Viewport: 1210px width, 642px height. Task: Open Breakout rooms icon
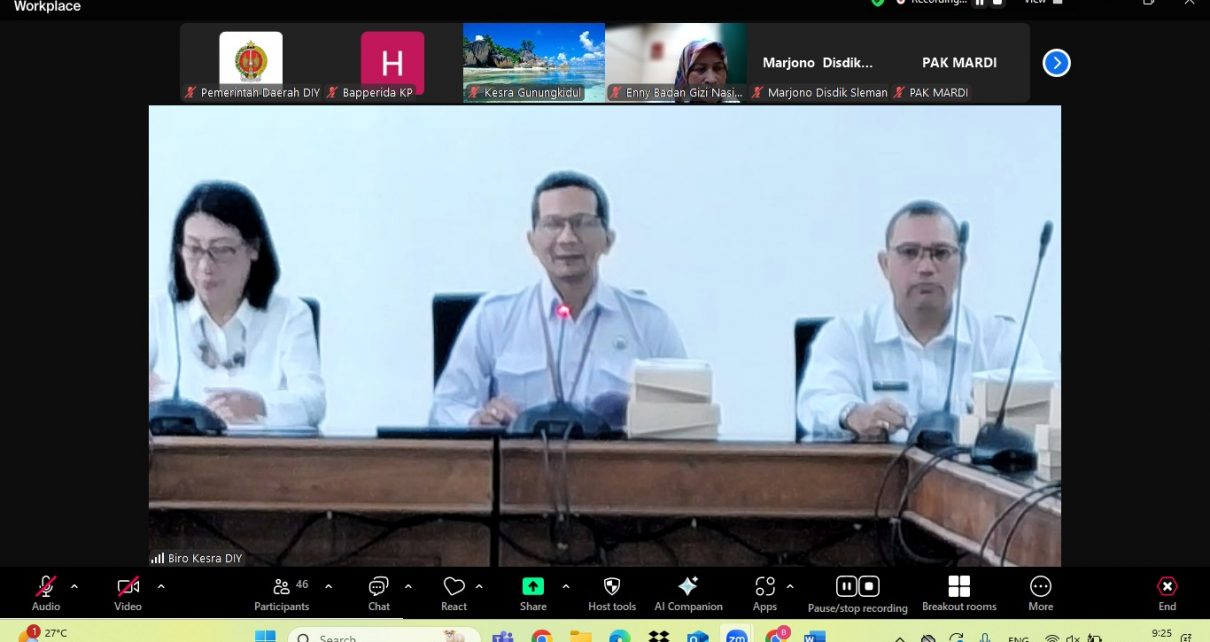959,587
